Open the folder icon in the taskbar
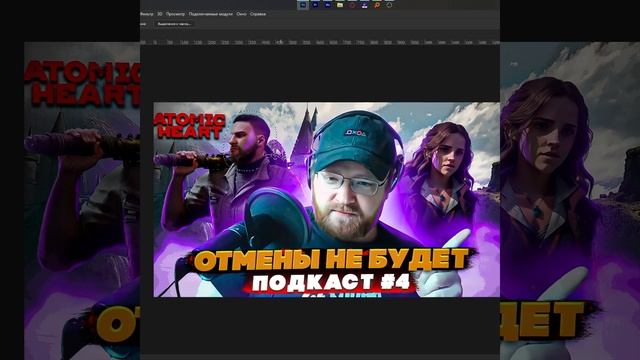 click(x=340, y=5)
